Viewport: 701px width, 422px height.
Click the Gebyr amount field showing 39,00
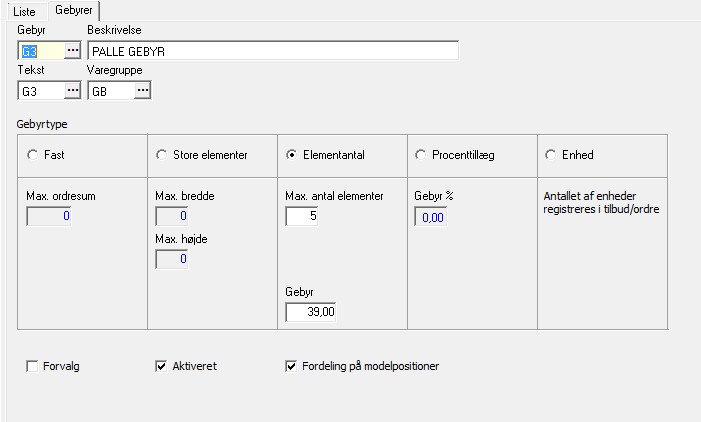313,312
